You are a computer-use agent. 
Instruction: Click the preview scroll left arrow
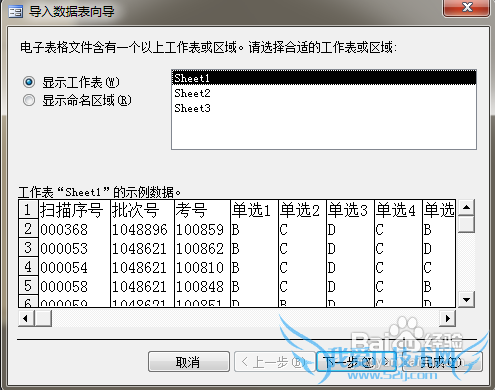26,318
